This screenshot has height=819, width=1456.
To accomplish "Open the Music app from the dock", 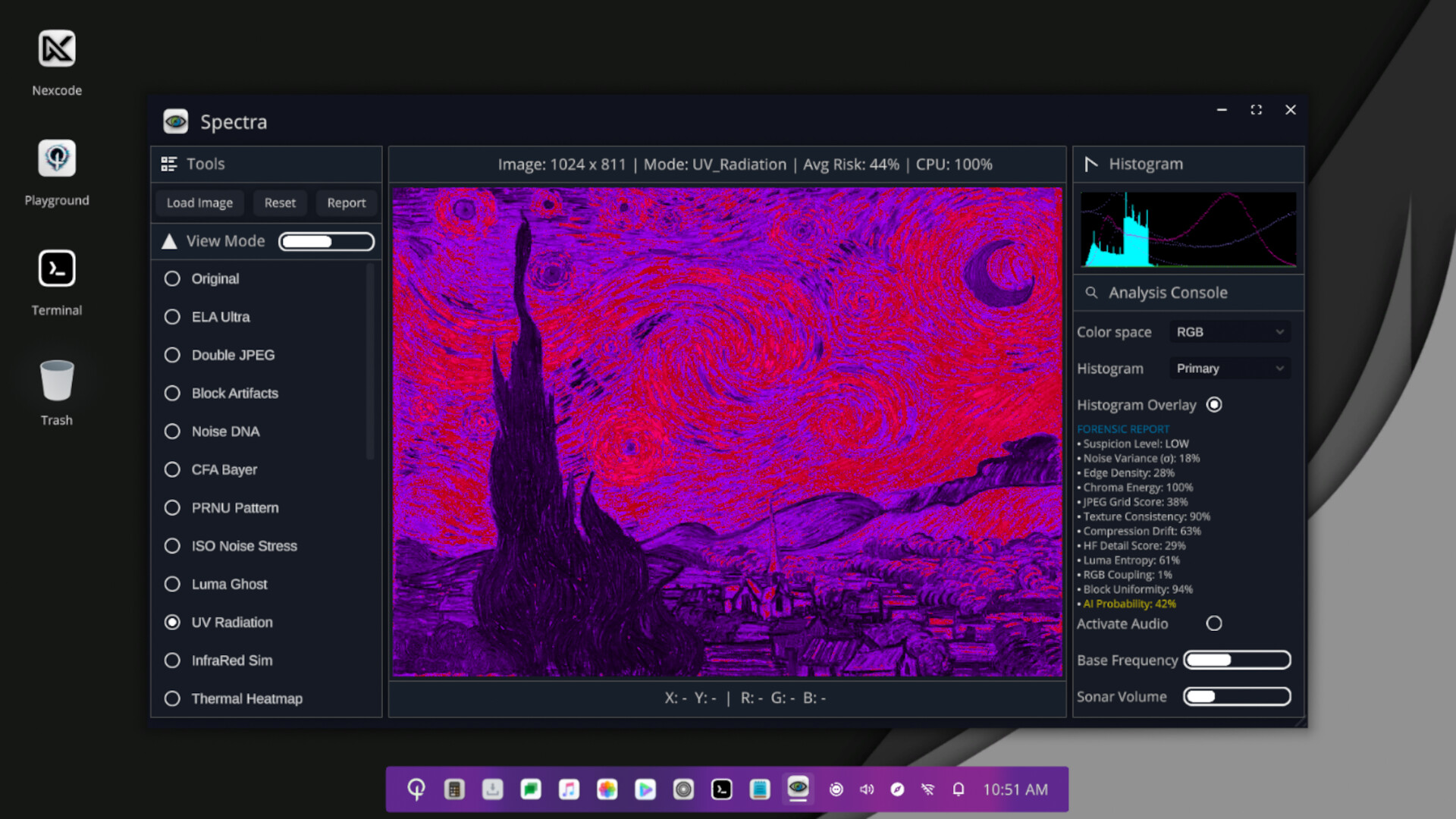I will (569, 789).
